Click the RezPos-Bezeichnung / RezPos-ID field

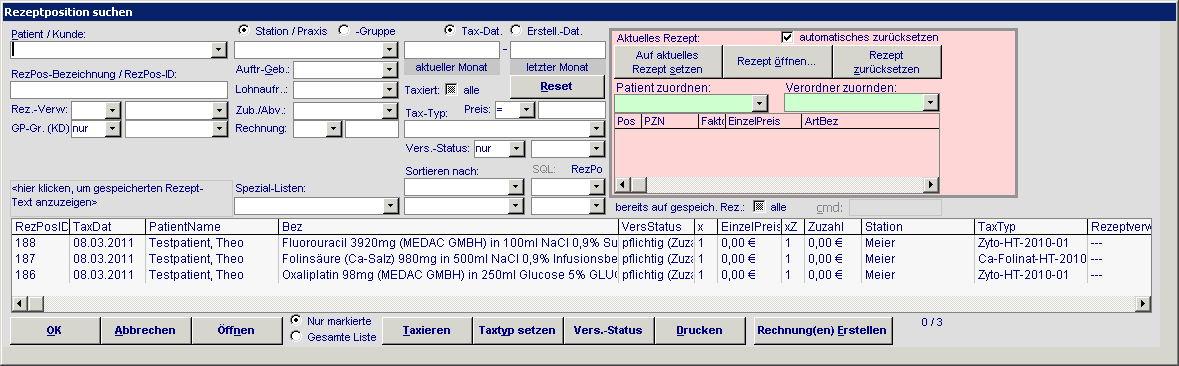(119, 90)
